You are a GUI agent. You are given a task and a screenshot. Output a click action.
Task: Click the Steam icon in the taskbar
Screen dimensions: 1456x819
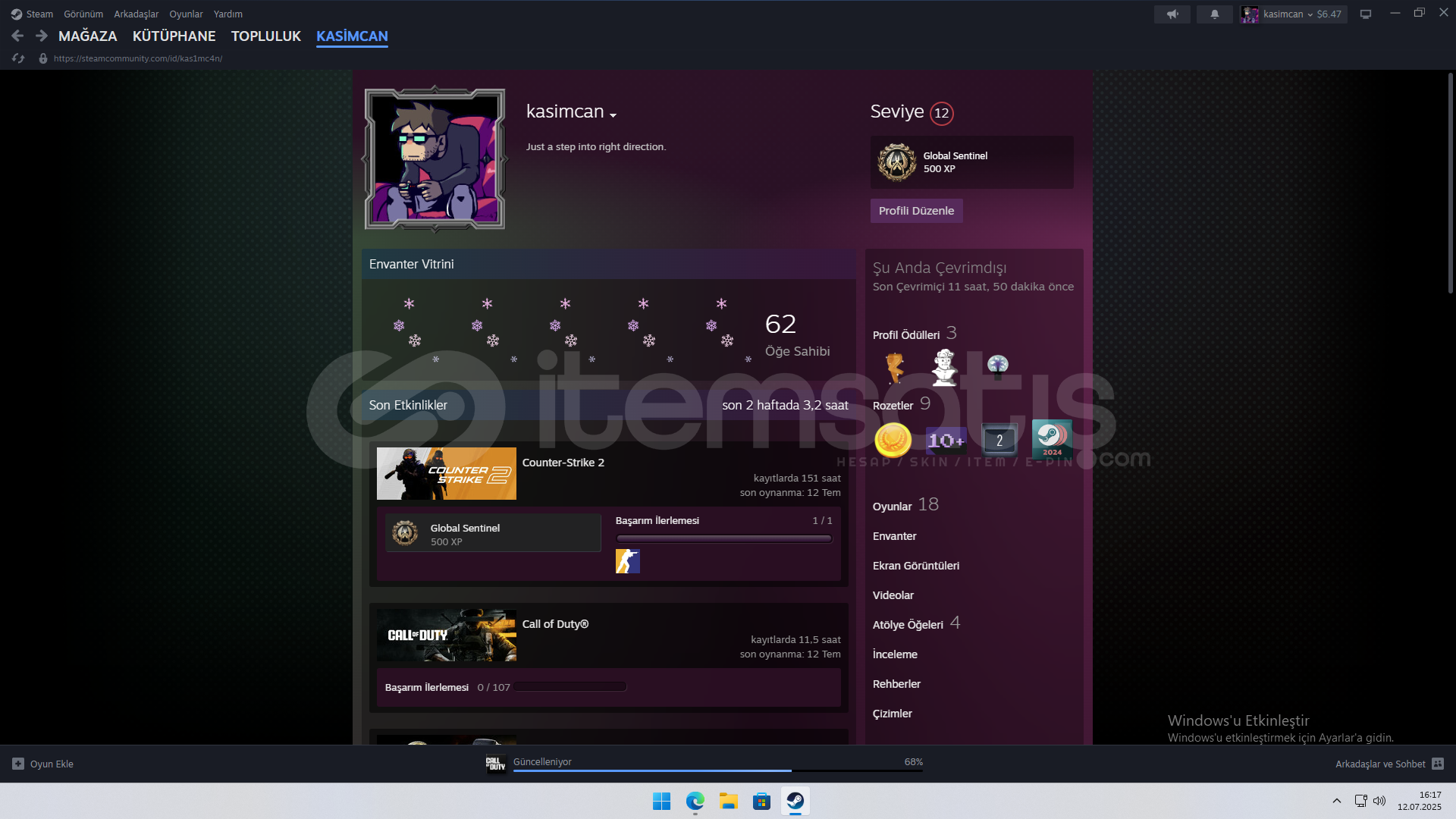pos(795,801)
